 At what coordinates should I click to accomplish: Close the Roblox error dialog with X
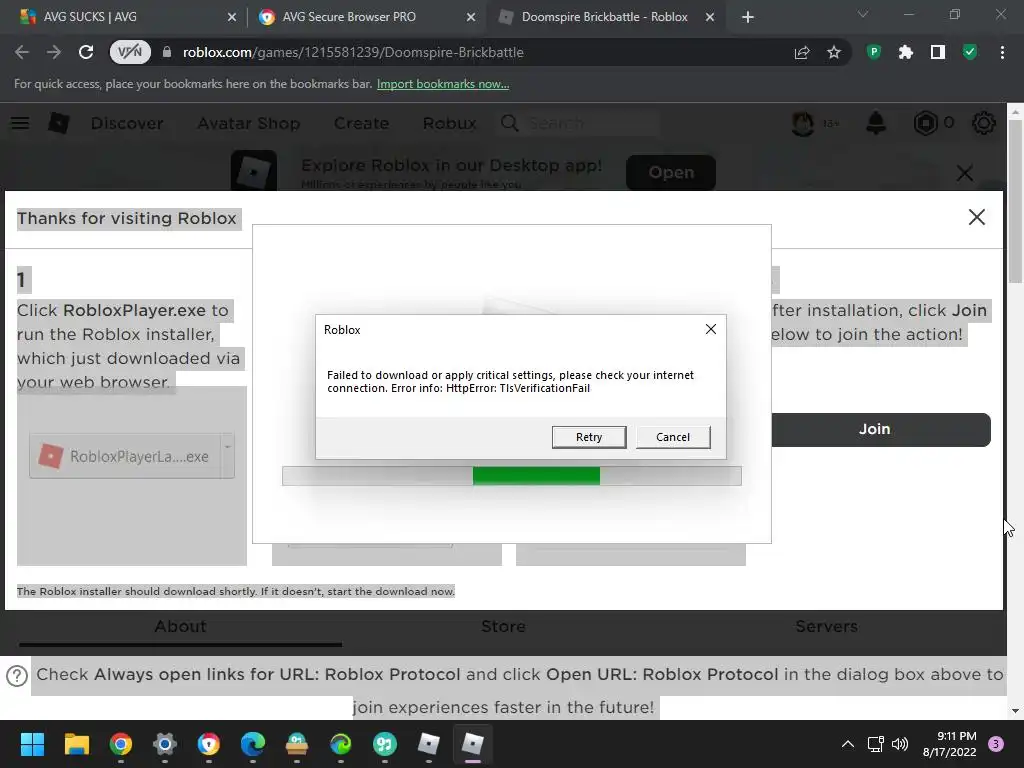711,329
